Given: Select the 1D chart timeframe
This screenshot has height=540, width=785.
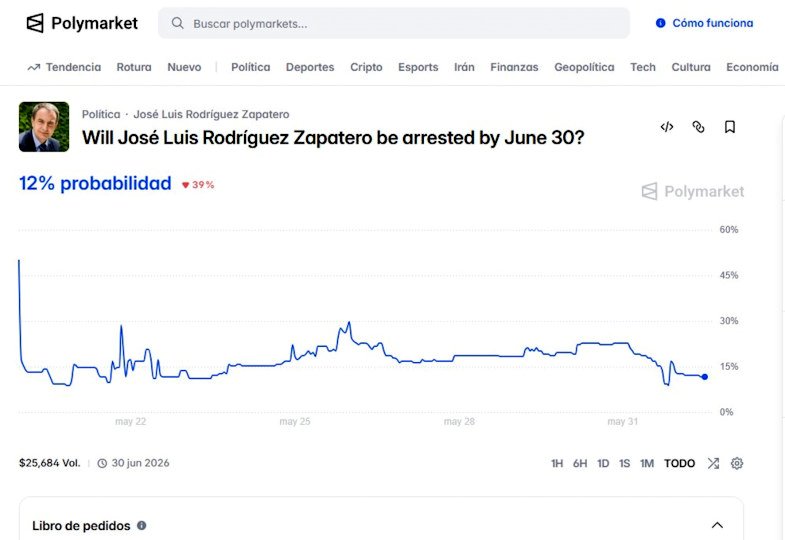Looking at the screenshot, I should point(603,463).
